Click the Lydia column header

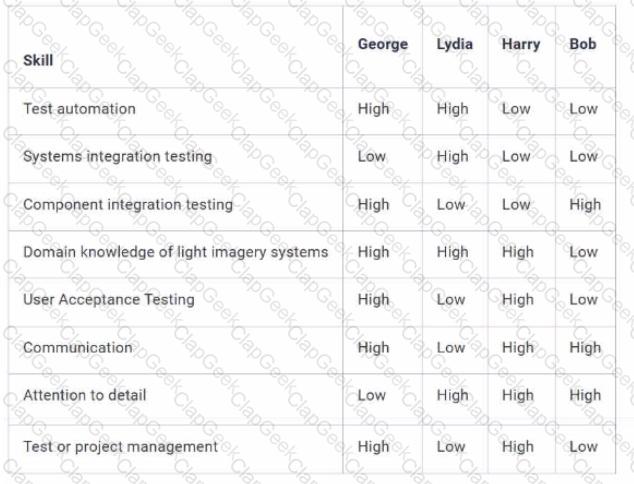coord(455,45)
